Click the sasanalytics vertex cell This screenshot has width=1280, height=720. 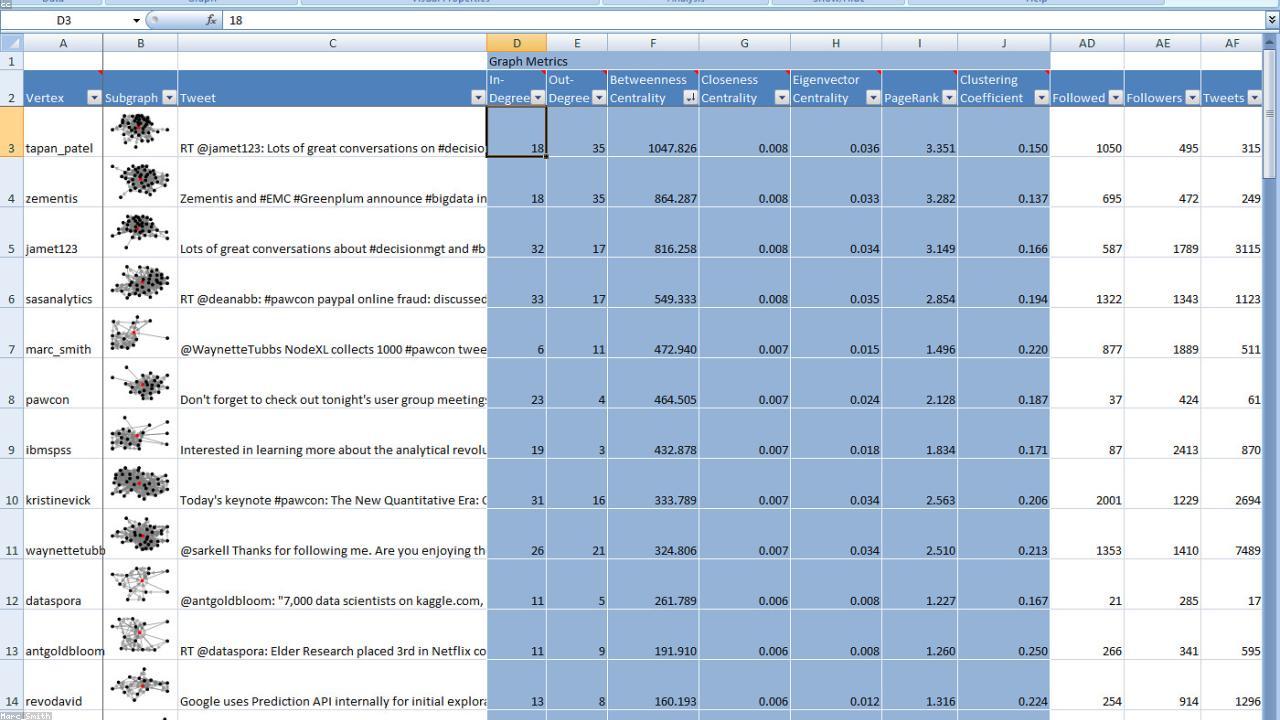(x=63, y=282)
